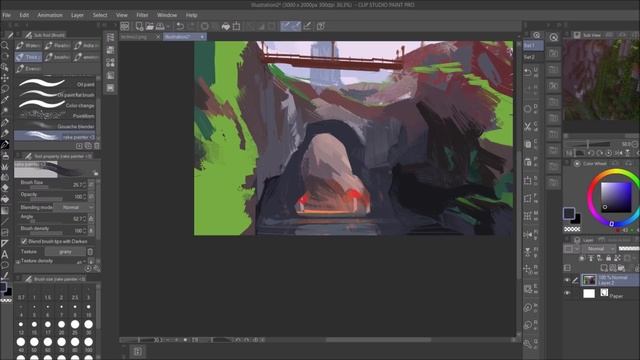Click the Open file icon in the command bar
This screenshot has width=640, height=360.
pyautogui.click(x=150, y=26)
